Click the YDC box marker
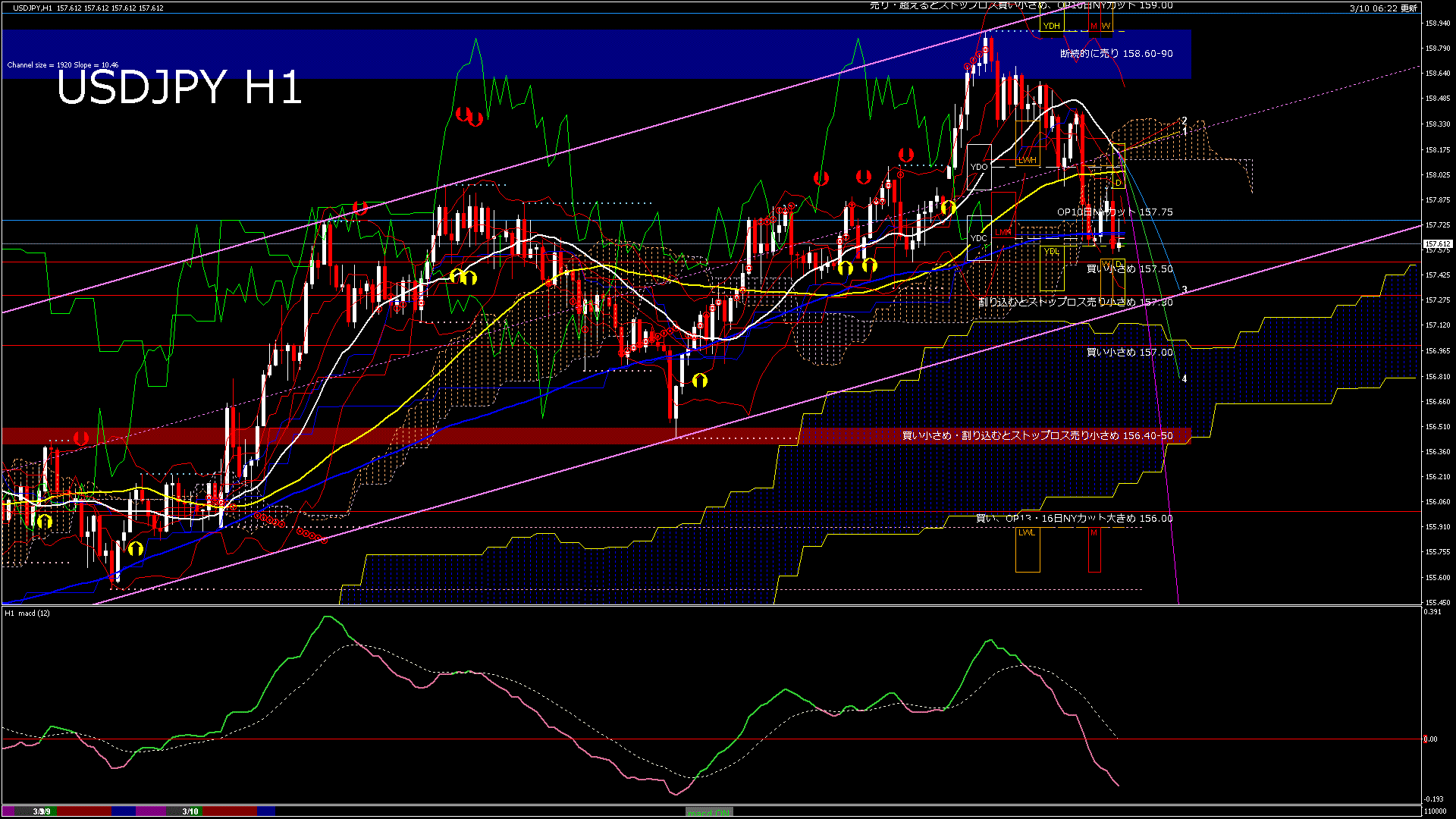 click(979, 237)
